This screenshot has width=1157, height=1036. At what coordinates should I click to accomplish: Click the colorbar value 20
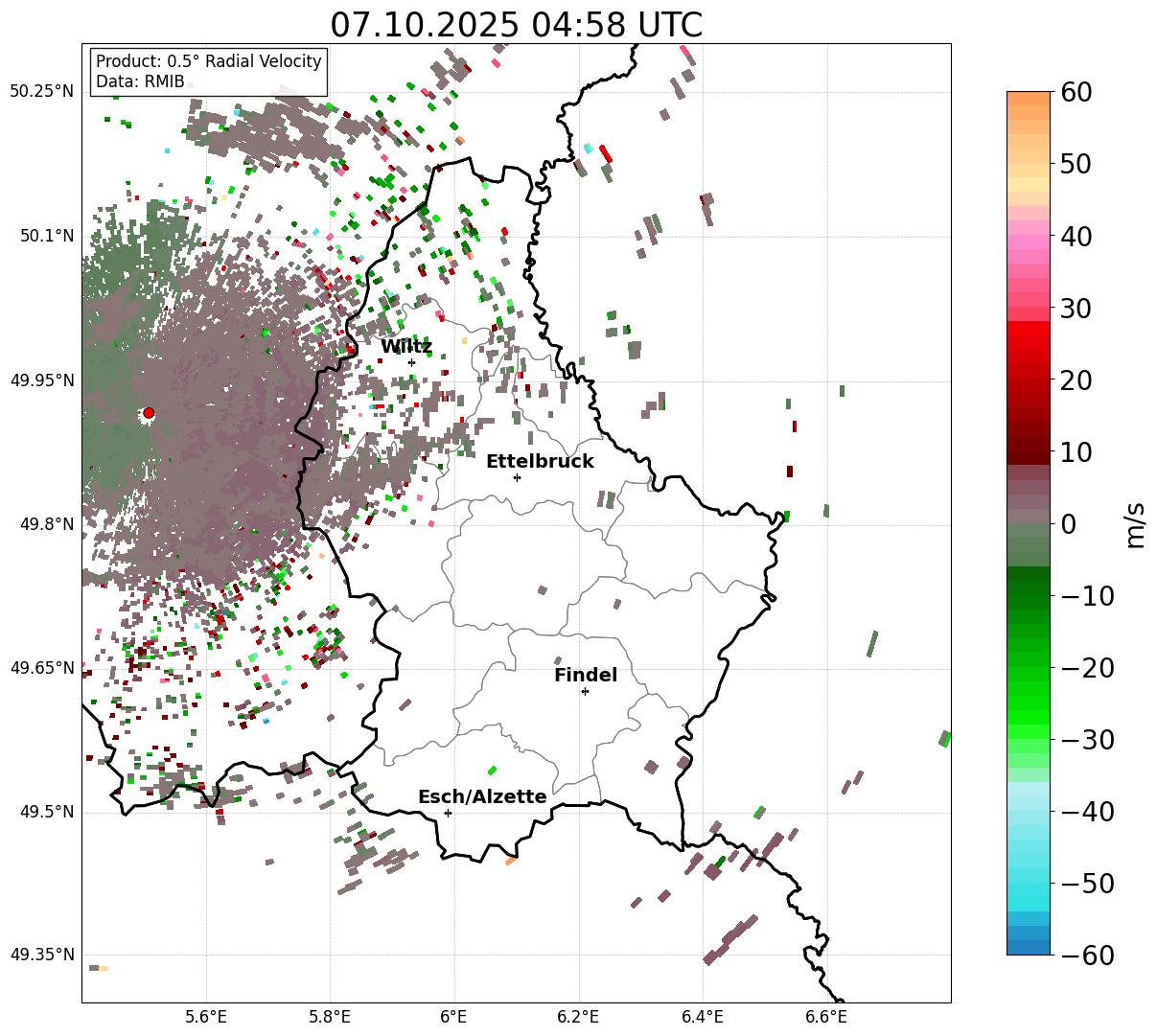(1077, 380)
